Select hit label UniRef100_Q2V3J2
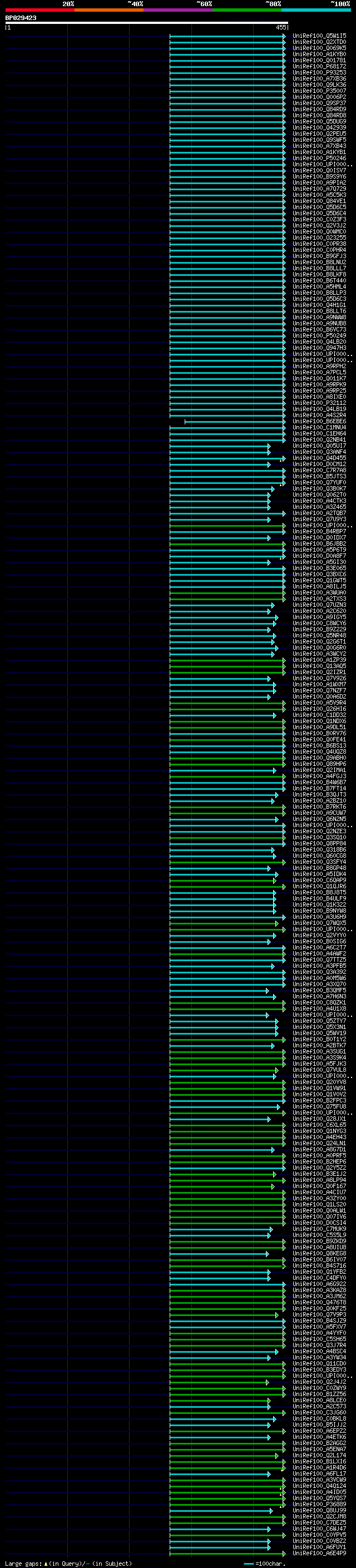The height and width of the screenshot is (1568, 356). pos(319,225)
